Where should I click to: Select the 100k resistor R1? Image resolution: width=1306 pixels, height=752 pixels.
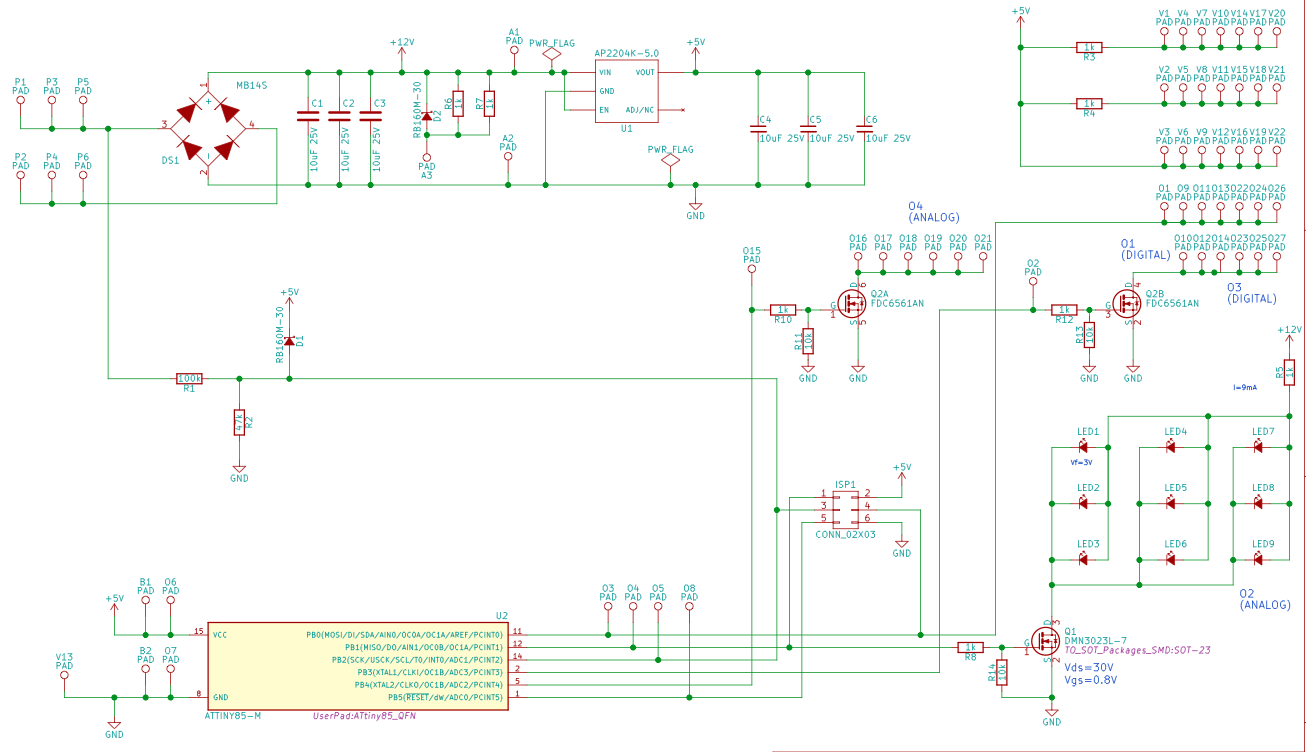pos(189,379)
